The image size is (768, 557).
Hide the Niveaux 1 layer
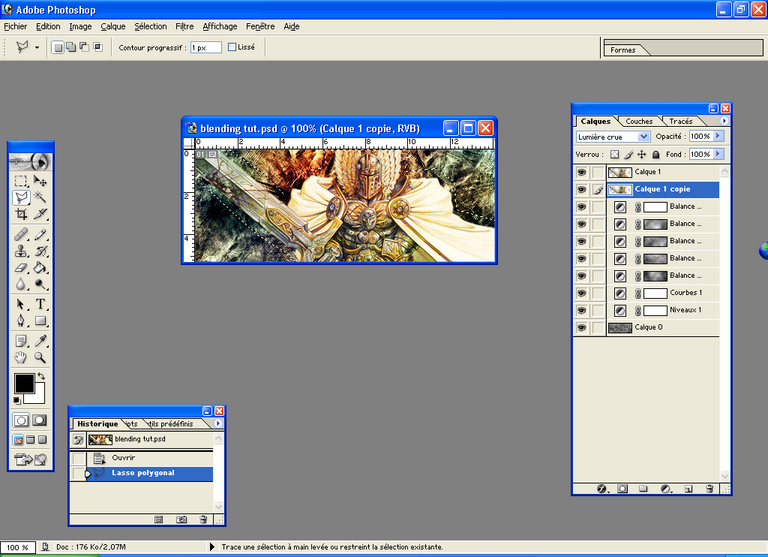click(581, 310)
